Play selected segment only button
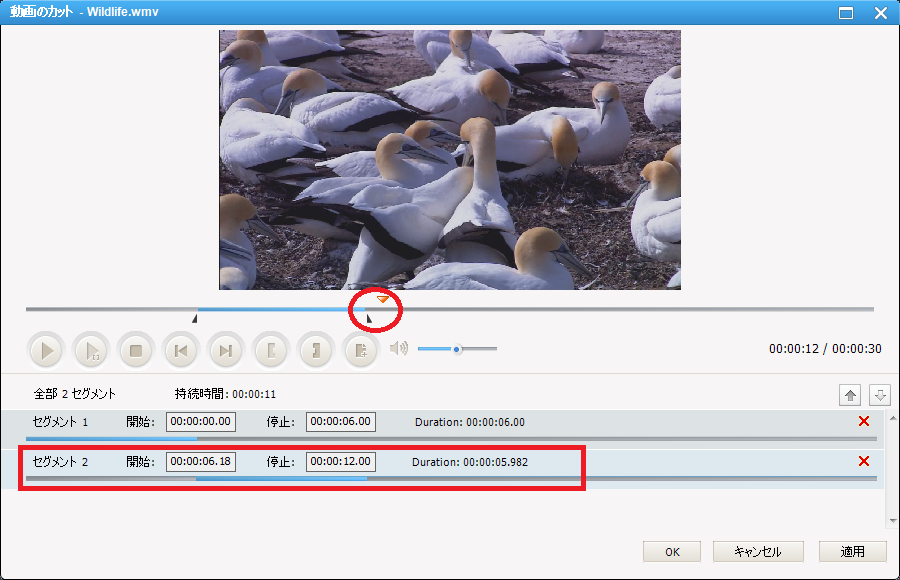The height and width of the screenshot is (580, 900). coord(92,350)
